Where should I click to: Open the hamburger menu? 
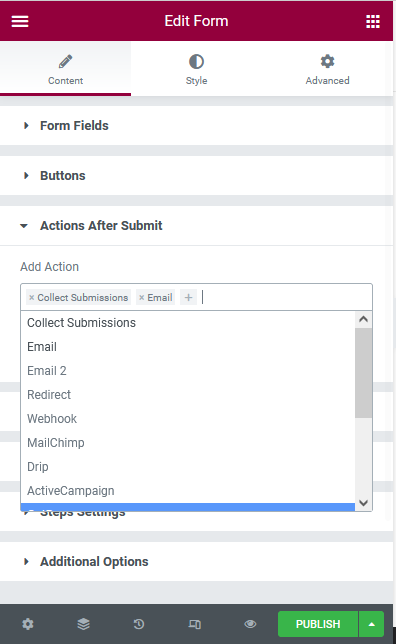coord(20,21)
